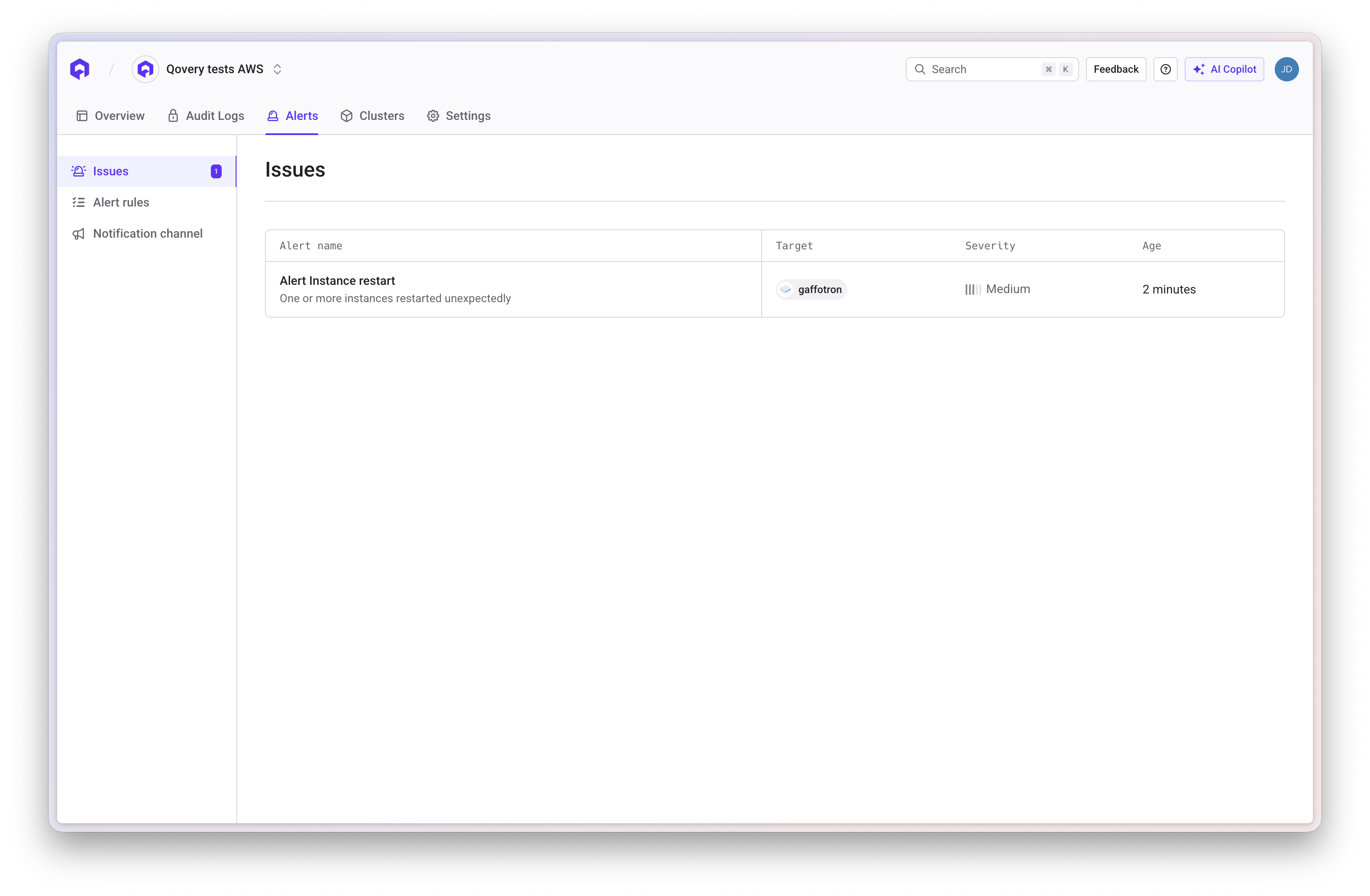Click the Command key shortcut badge
The height and width of the screenshot is (896, 1370).
(1049, 69)
